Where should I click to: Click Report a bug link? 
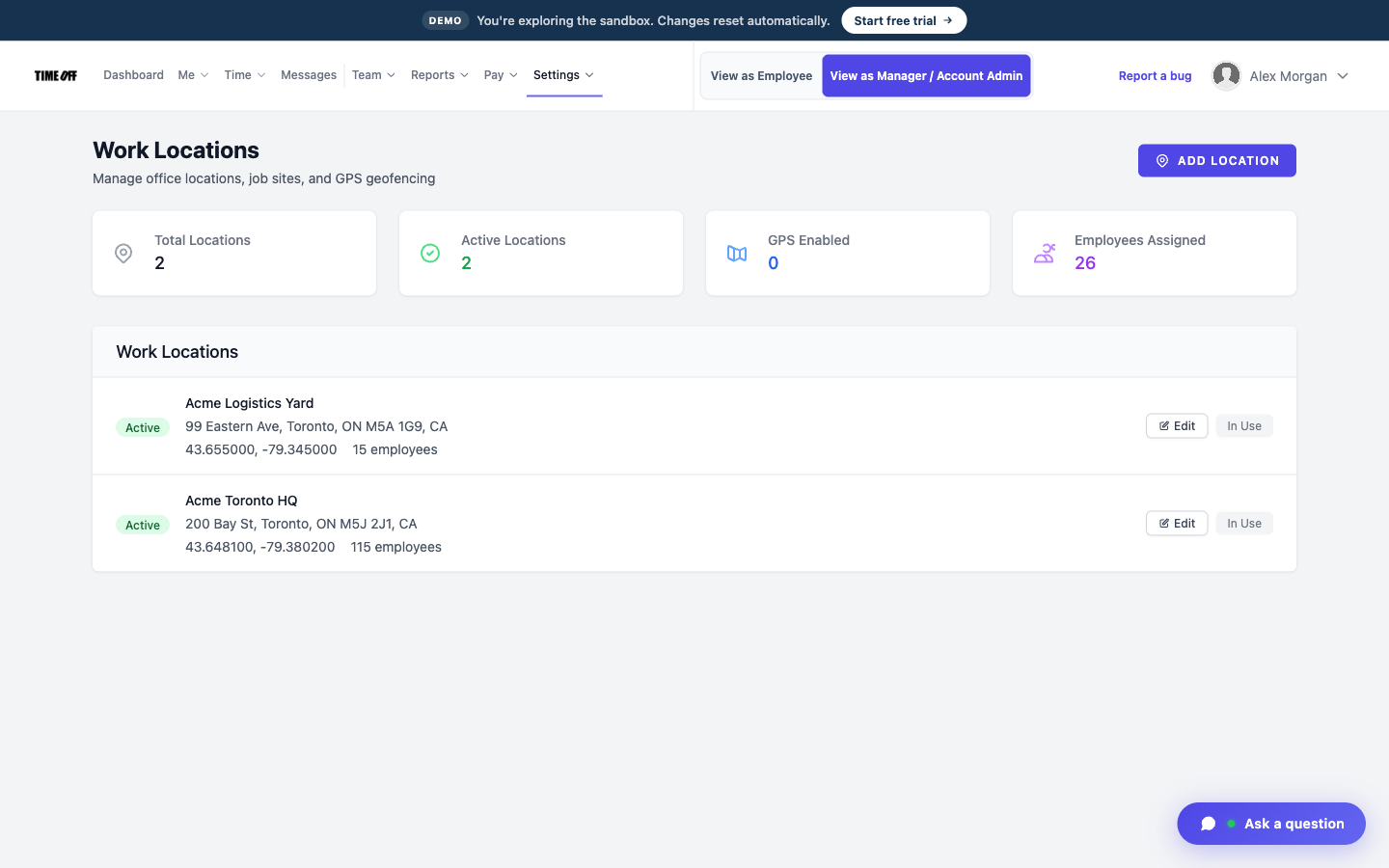pos(1155,76)
